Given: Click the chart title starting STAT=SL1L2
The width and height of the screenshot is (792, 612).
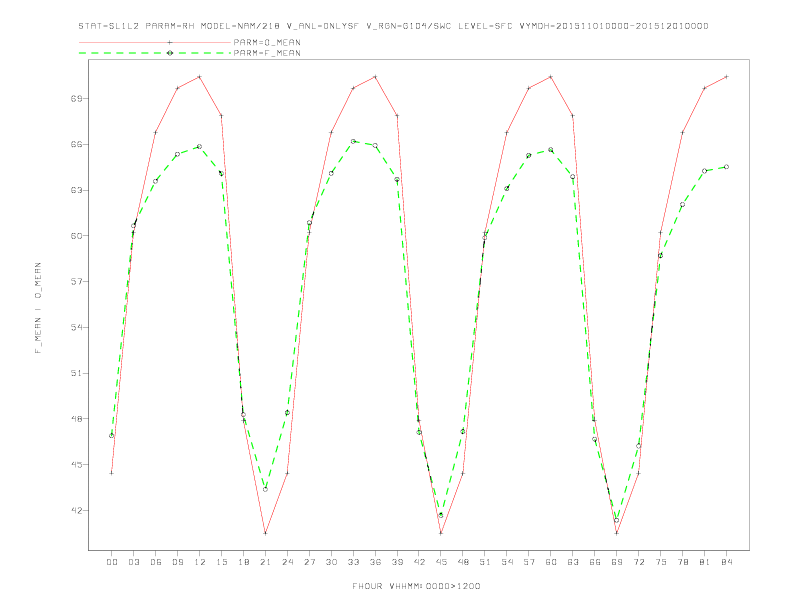Looking at the screenshot, I should point(393,26).
